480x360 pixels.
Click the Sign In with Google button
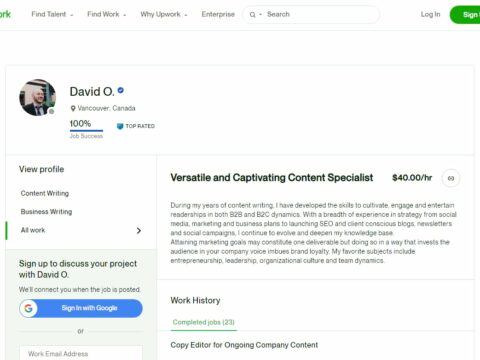pos(81,308)
